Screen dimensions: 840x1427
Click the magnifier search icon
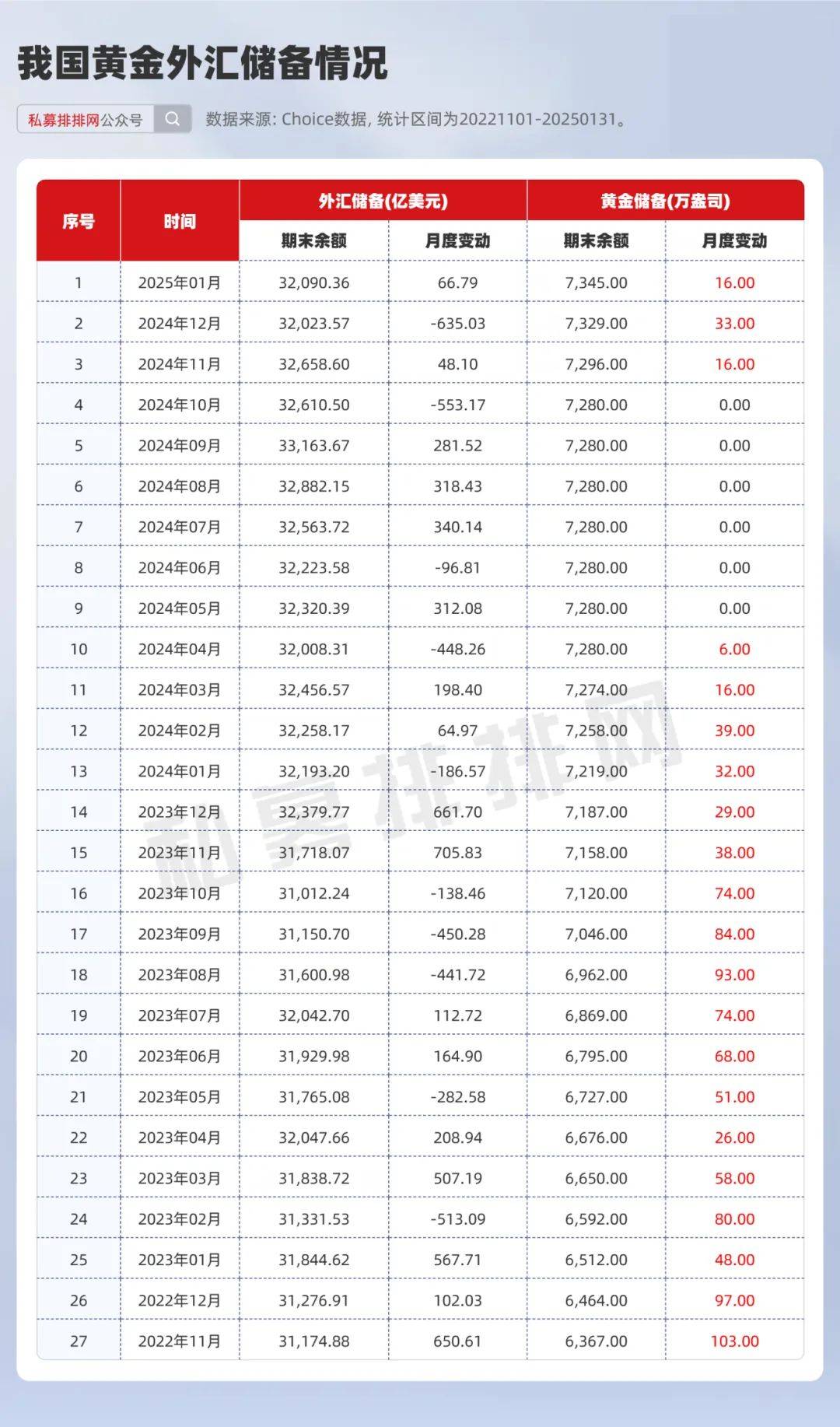coord(173,119)
